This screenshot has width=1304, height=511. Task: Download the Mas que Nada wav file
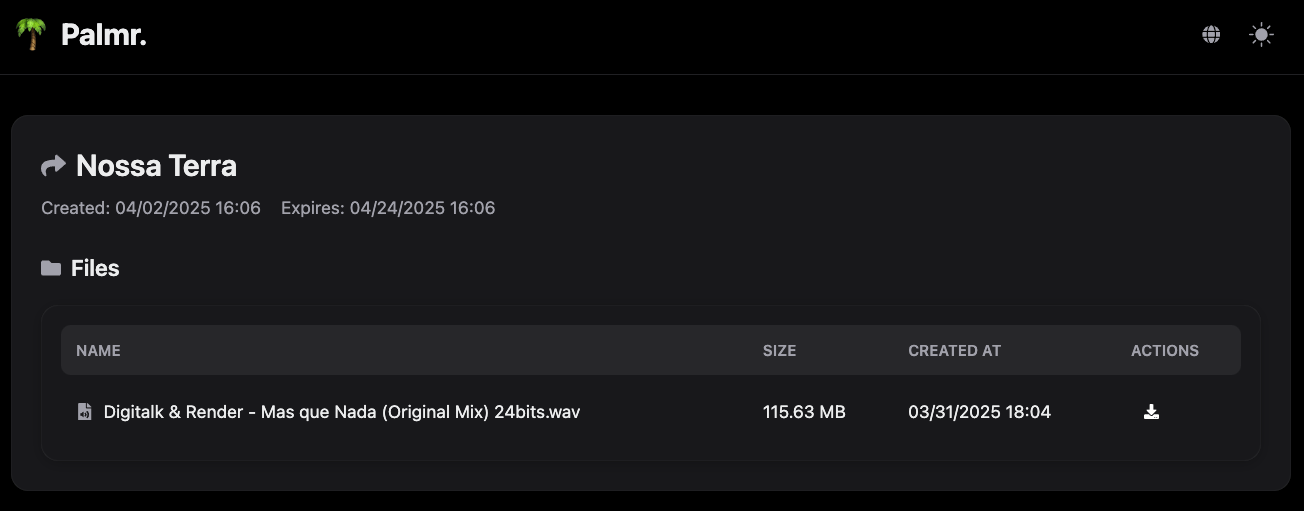[1151, 412]
